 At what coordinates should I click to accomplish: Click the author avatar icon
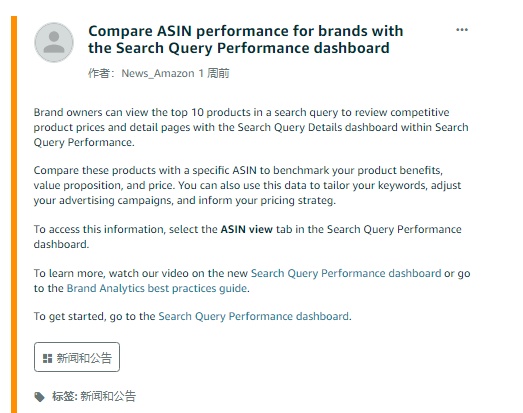pos(54,42)
